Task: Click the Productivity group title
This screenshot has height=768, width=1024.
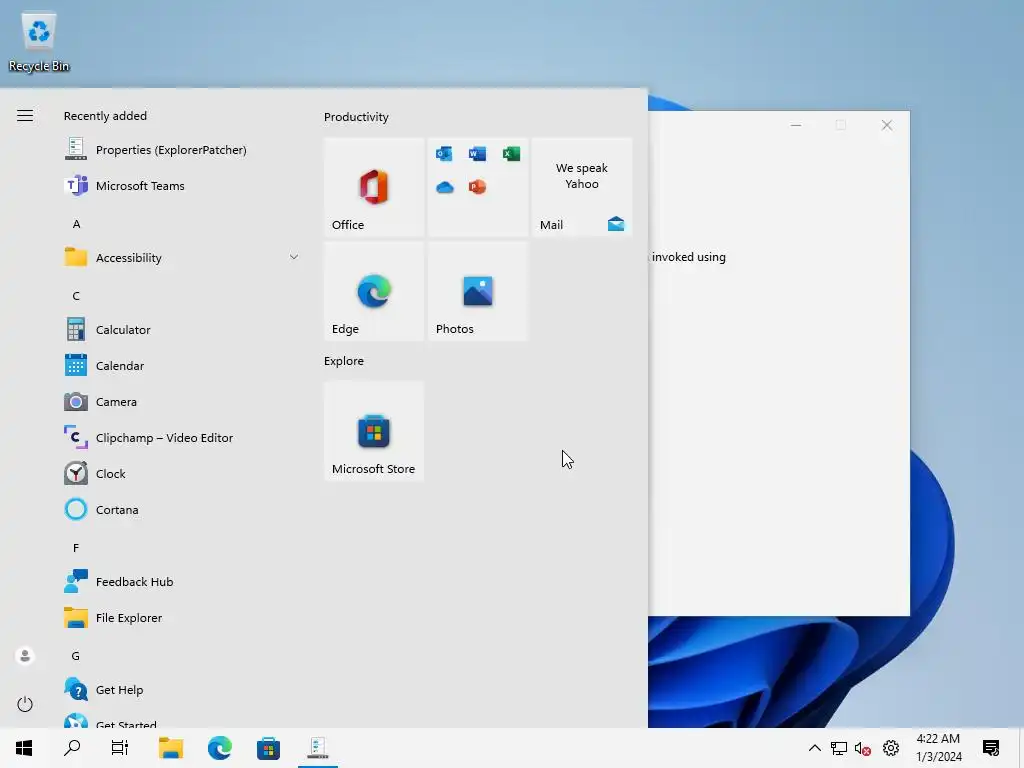Action: 356,117
